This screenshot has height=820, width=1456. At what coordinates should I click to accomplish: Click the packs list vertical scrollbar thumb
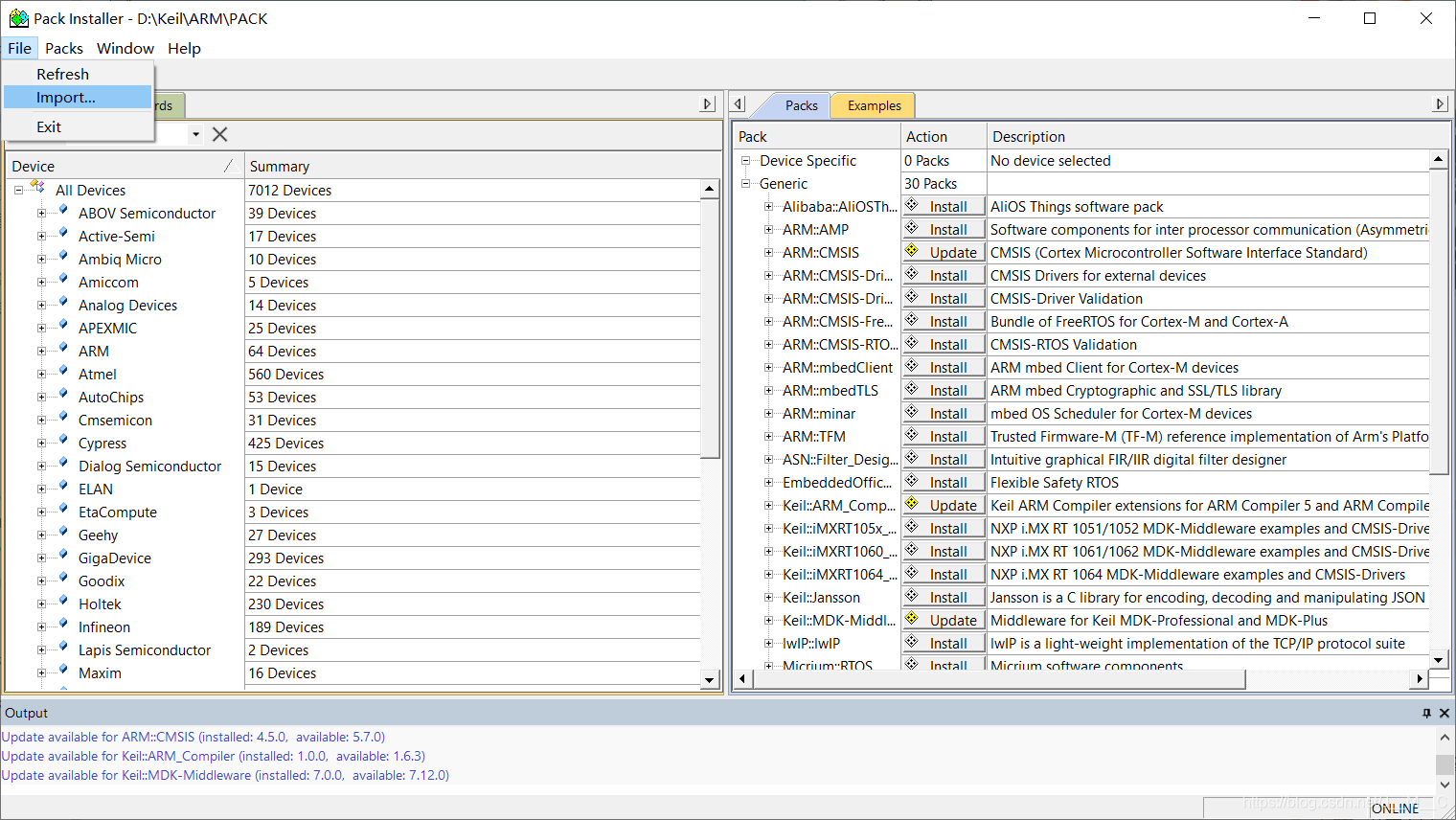[1439, 321]
